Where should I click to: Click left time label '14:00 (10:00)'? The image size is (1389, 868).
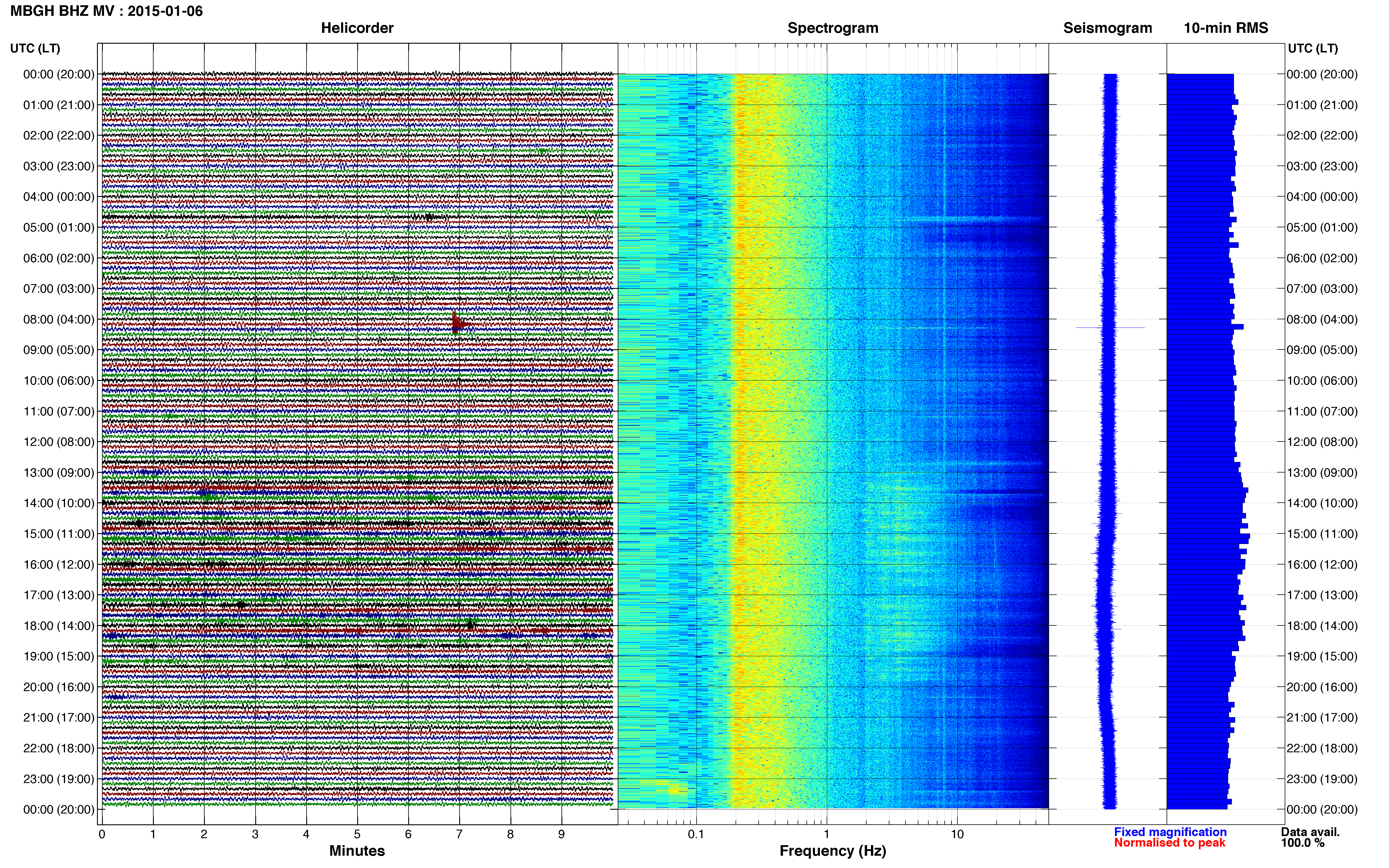(x=59, y=504)
